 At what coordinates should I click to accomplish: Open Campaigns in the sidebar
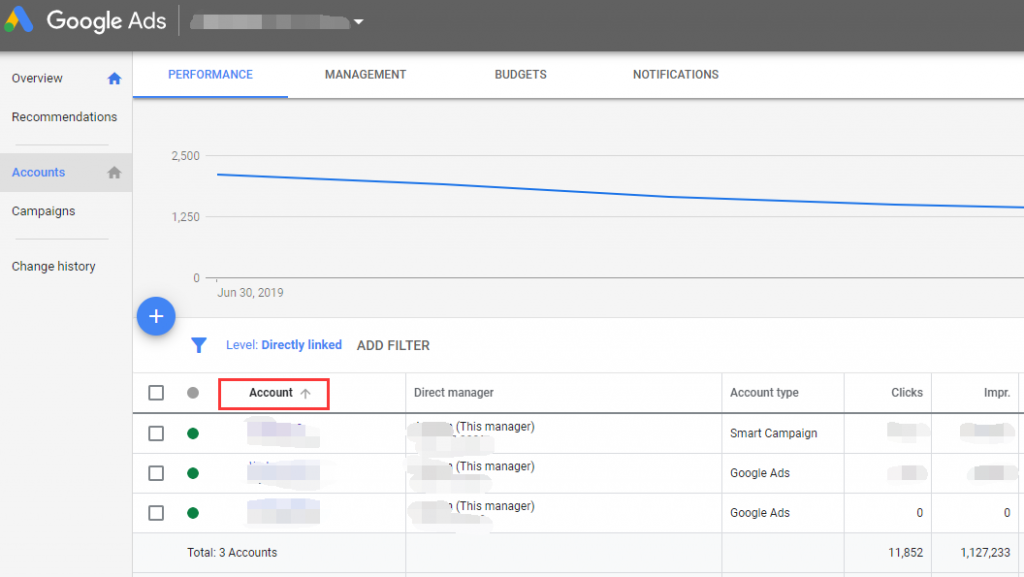tap(43, 211)
